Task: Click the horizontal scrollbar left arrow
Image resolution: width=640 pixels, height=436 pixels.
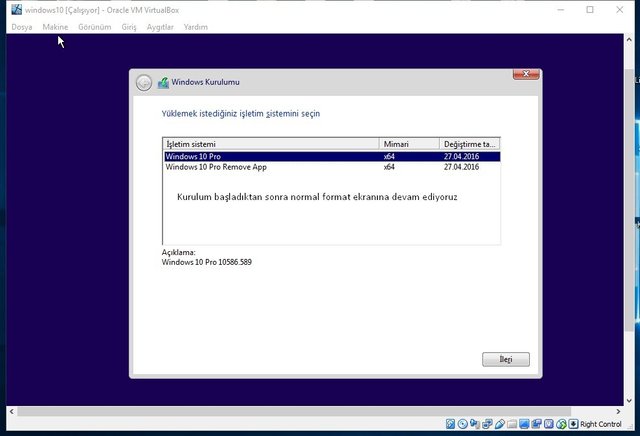Action: (11, 412)
